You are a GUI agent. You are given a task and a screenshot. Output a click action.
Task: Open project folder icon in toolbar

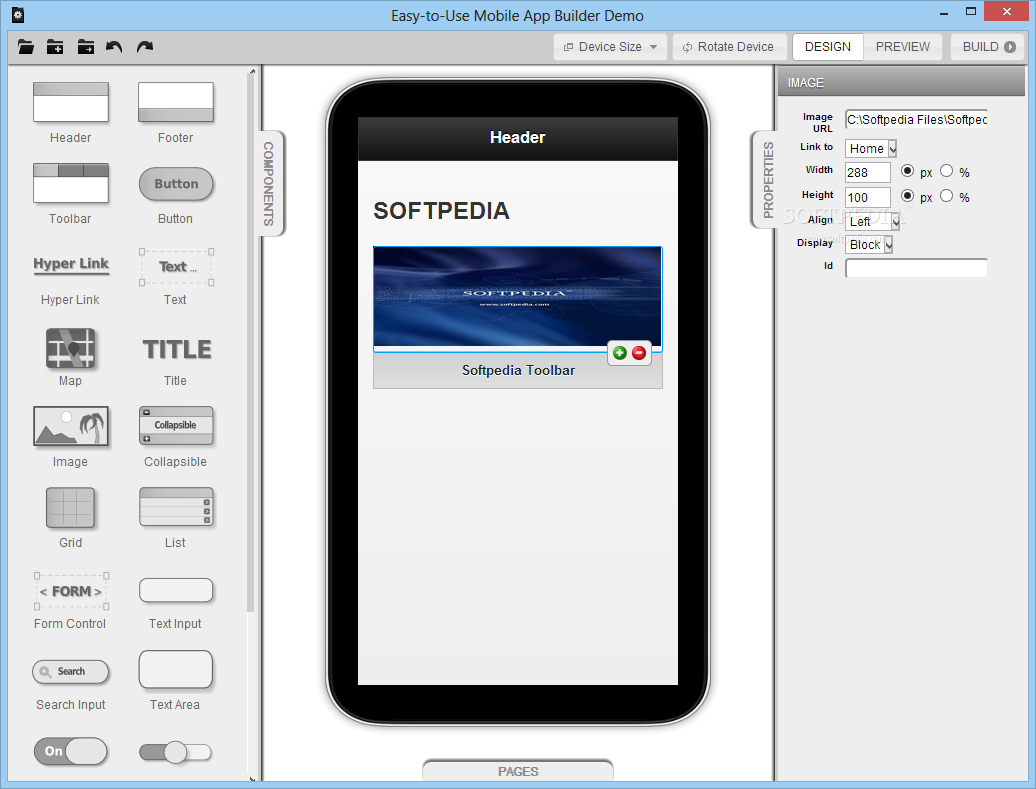click(26, 47)
